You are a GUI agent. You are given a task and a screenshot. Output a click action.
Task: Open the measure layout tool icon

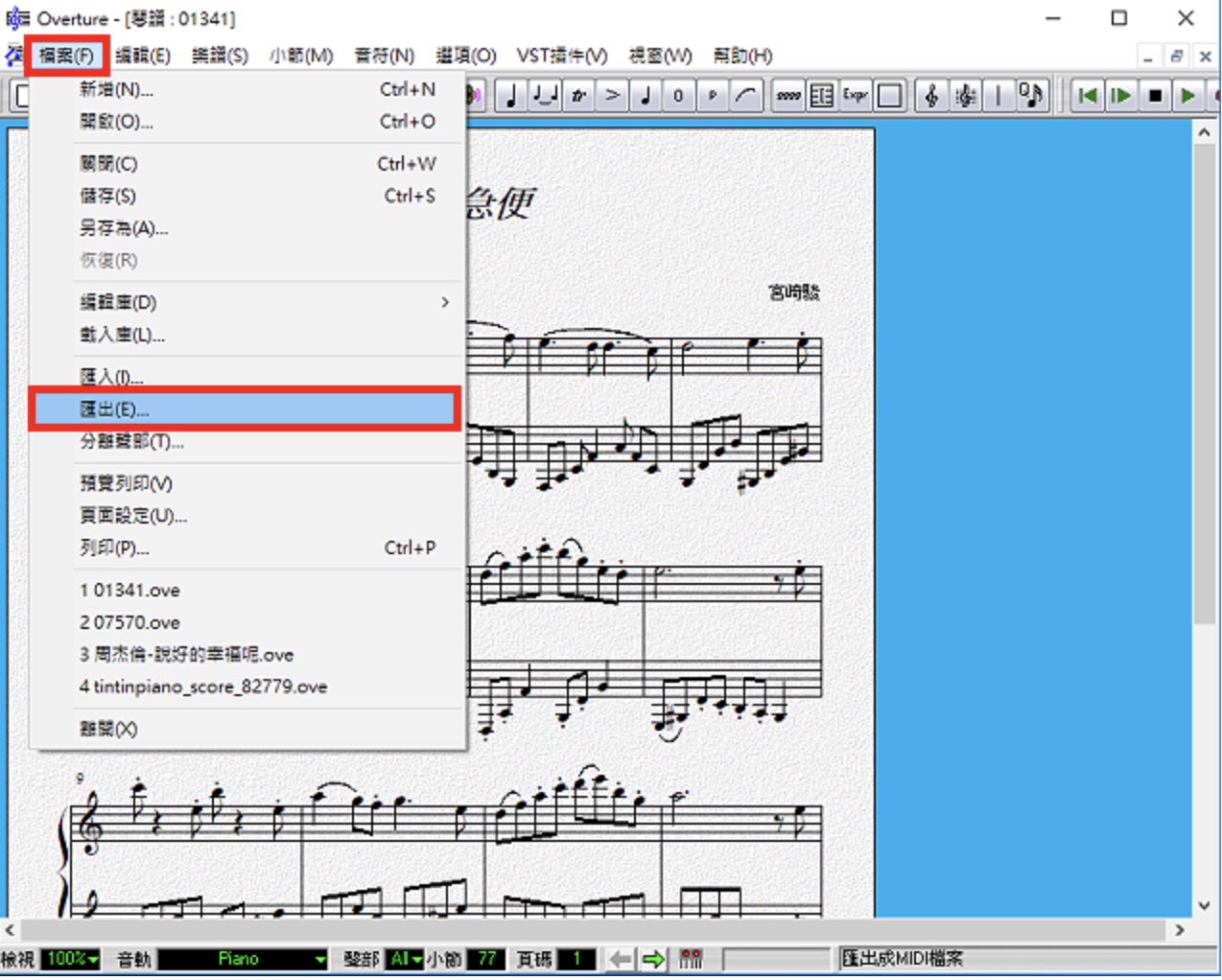[822, 96]
